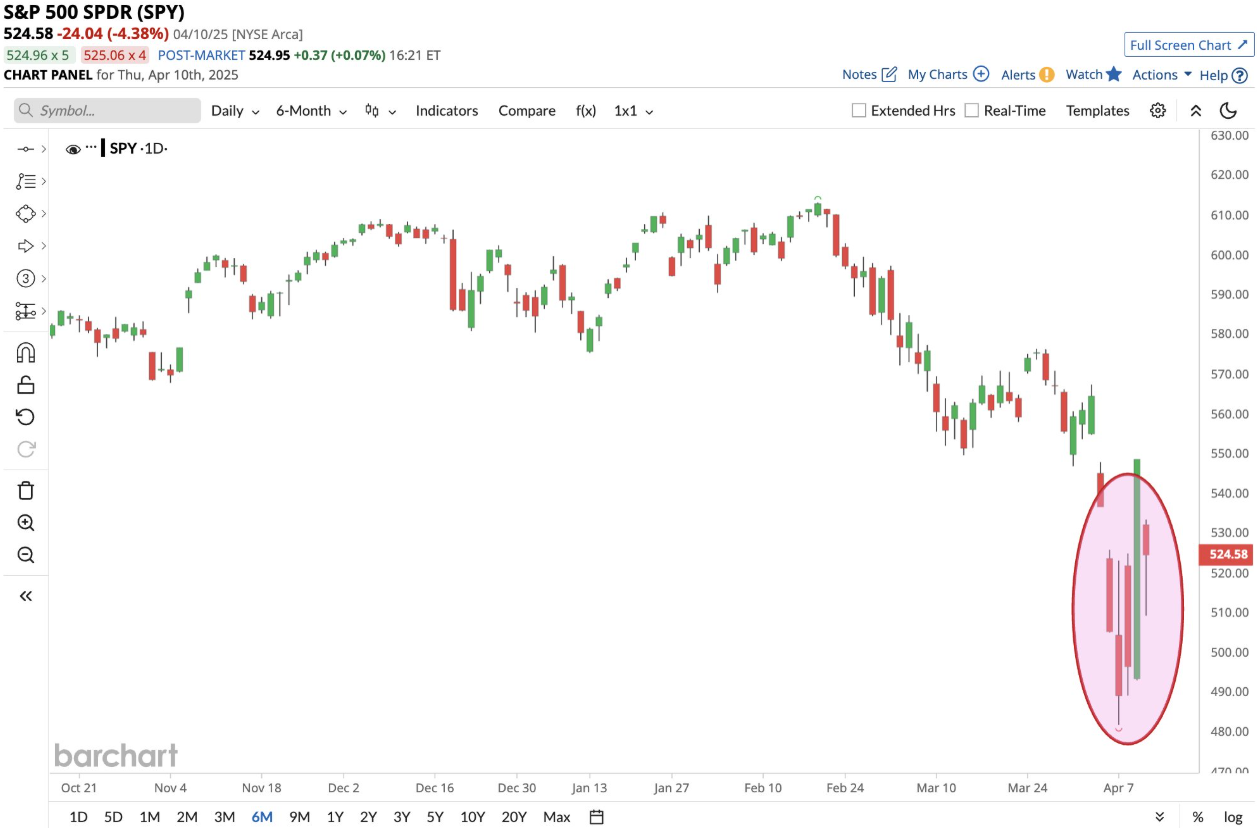Click the trash delete drawings icon
Viewport: 1257px width, 828px height.
[x=26, y=490]
